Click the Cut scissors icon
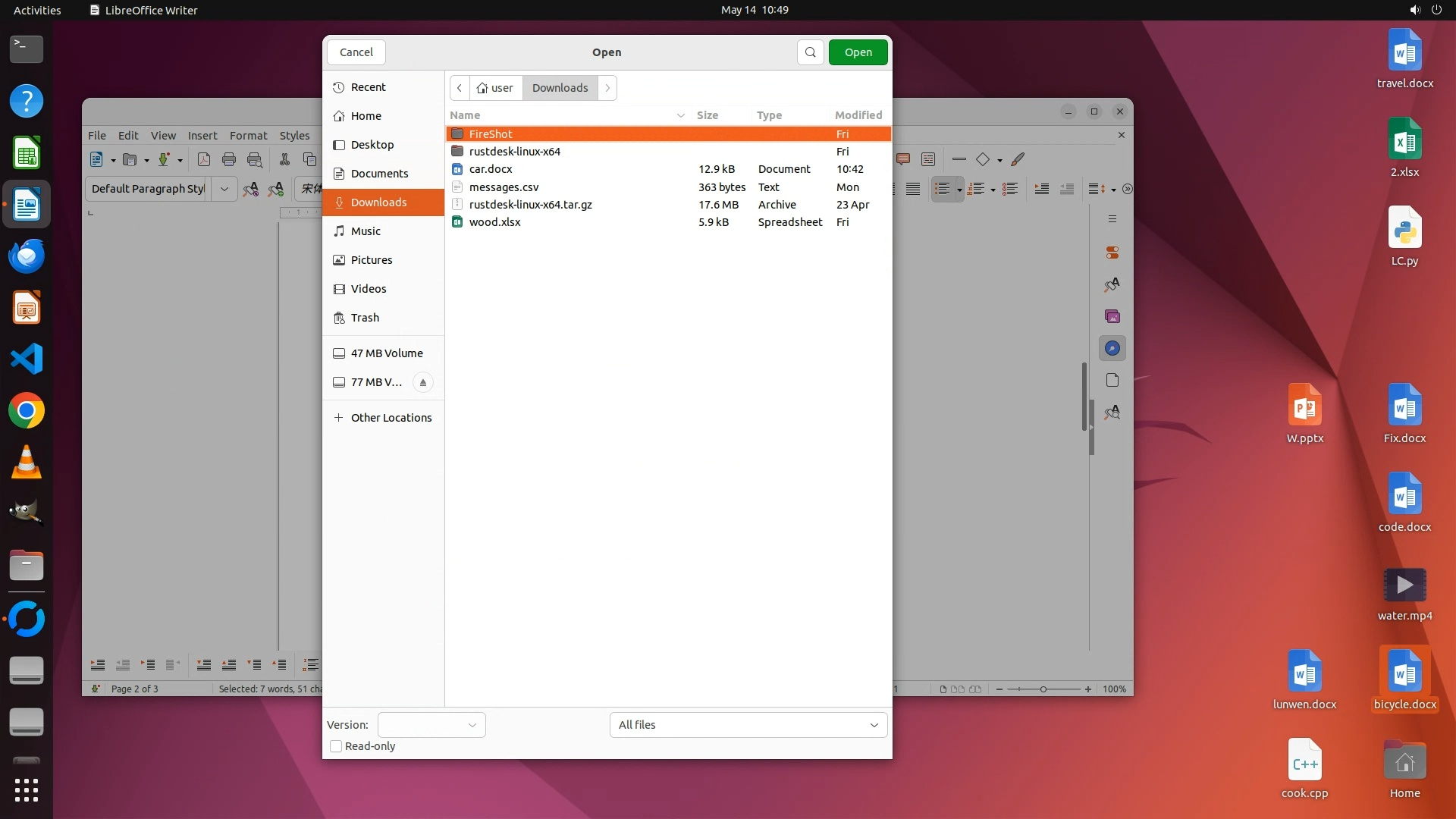This screenshot has height=819, width=1456. tap(284, 159)
